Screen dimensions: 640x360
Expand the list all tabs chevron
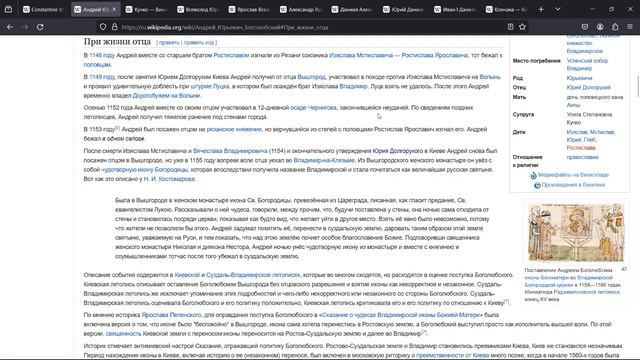pos(558,9)
